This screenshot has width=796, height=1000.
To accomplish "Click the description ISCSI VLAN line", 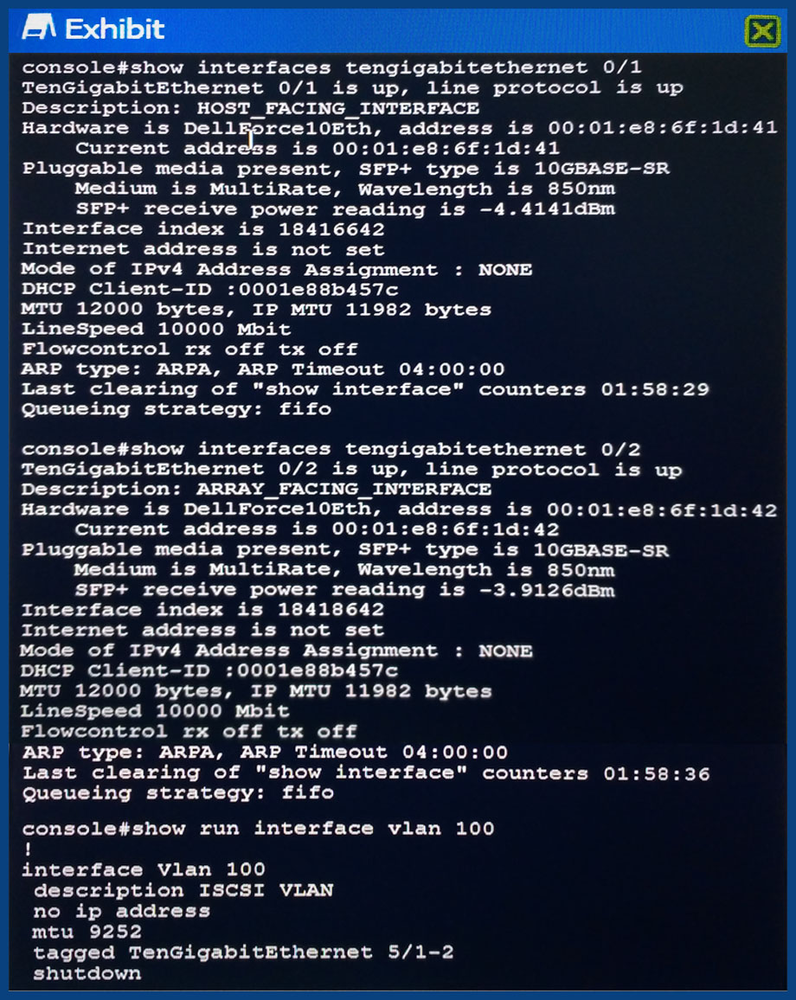I will coord(183,890).
